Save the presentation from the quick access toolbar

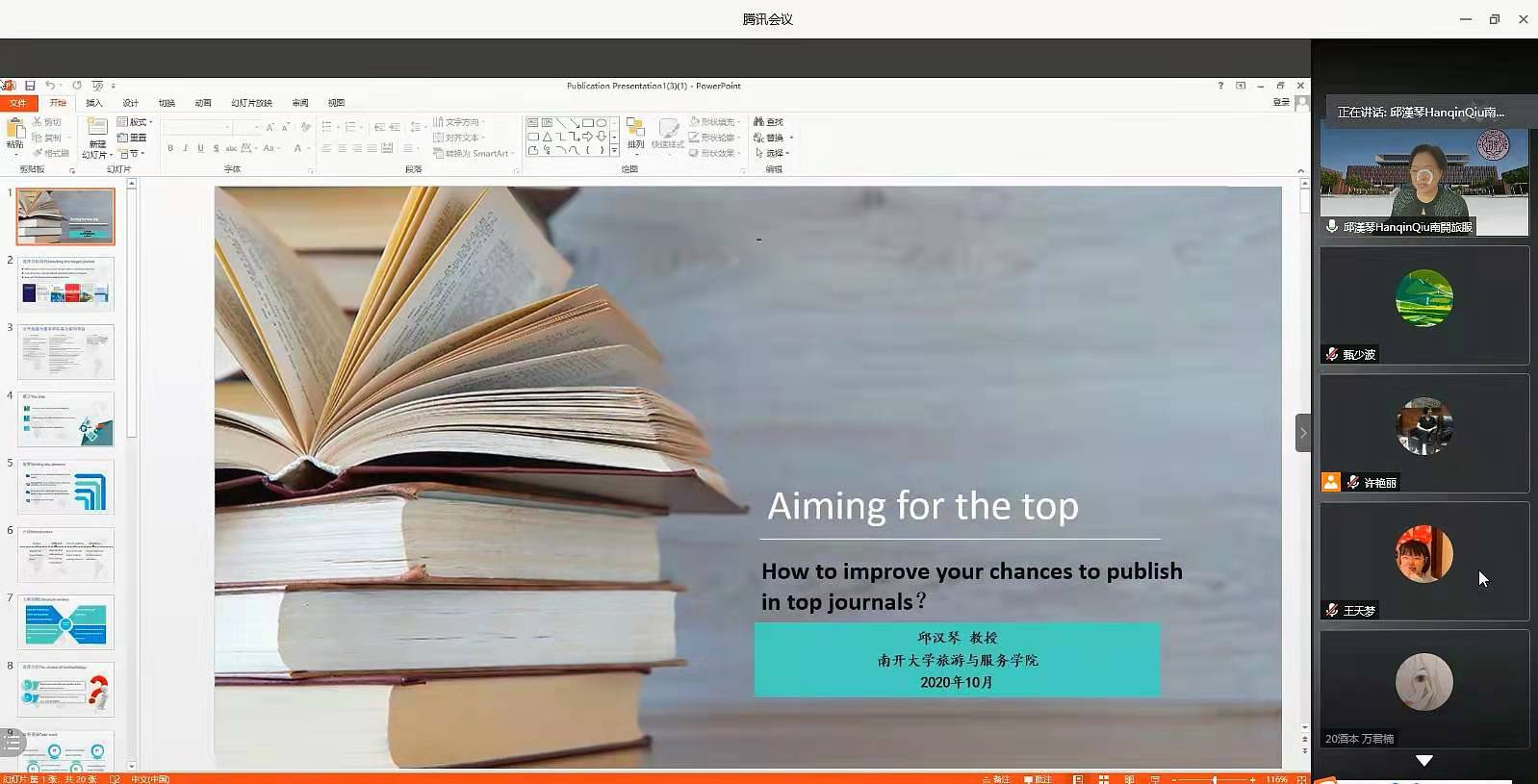30,86
